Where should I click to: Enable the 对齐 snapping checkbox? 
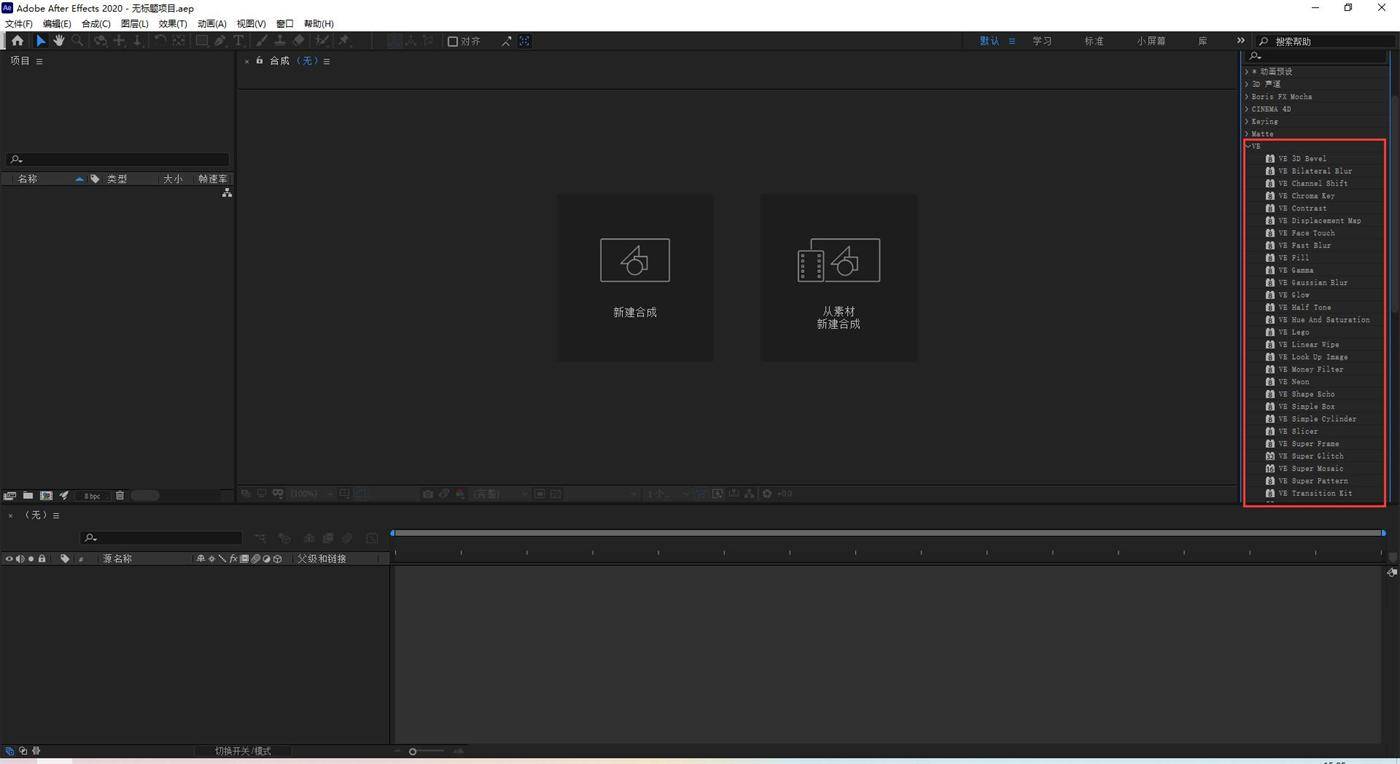tap(453, 41)
